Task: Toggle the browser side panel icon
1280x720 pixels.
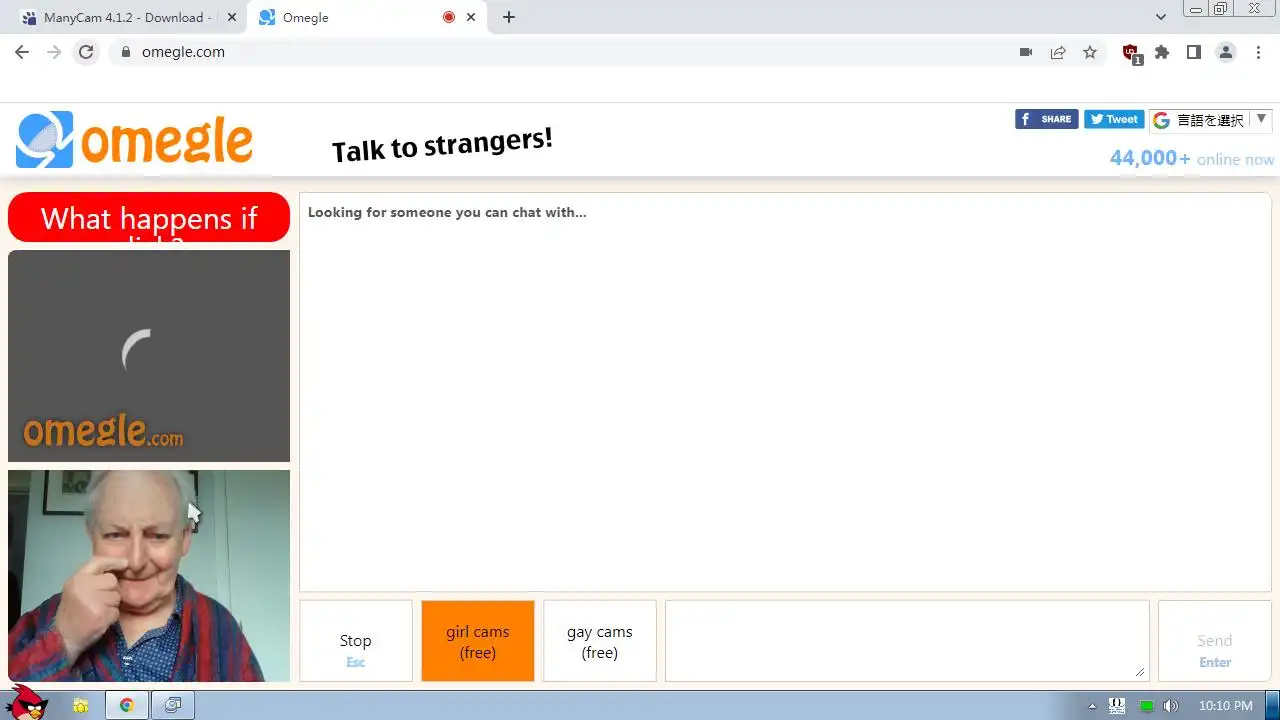Action: click(1194, 52)
